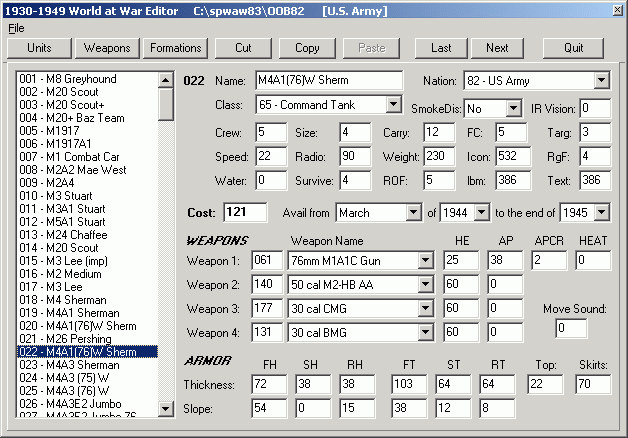The image size is (628, 438).
Task: Click the Skirts armor field
Action: pyautogui.click(x=593, y=385)
